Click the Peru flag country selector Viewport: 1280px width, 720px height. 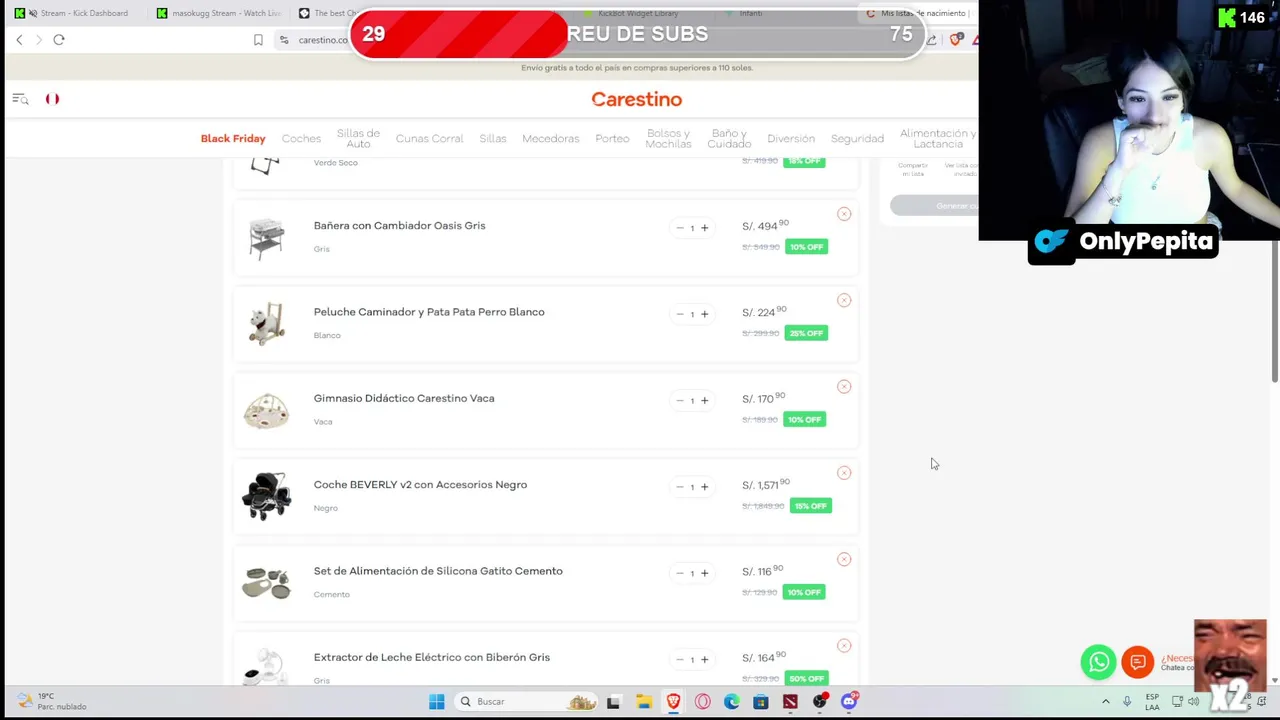[x=52, y=99]
